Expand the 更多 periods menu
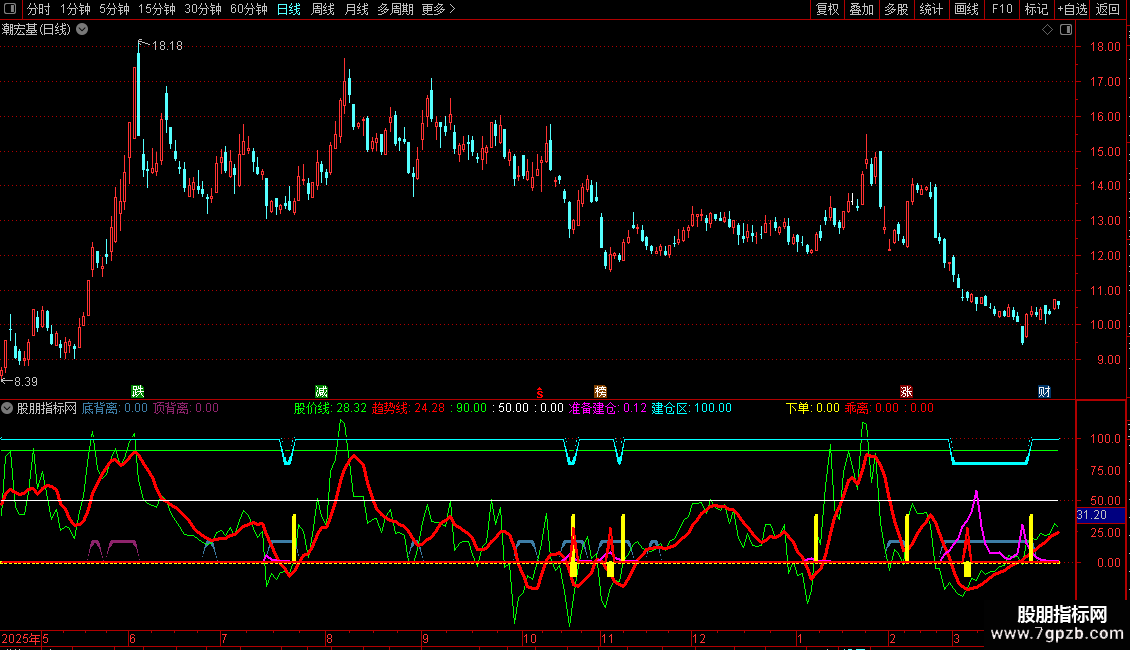This screenshot has width=1130, height=650. point(438,9)
